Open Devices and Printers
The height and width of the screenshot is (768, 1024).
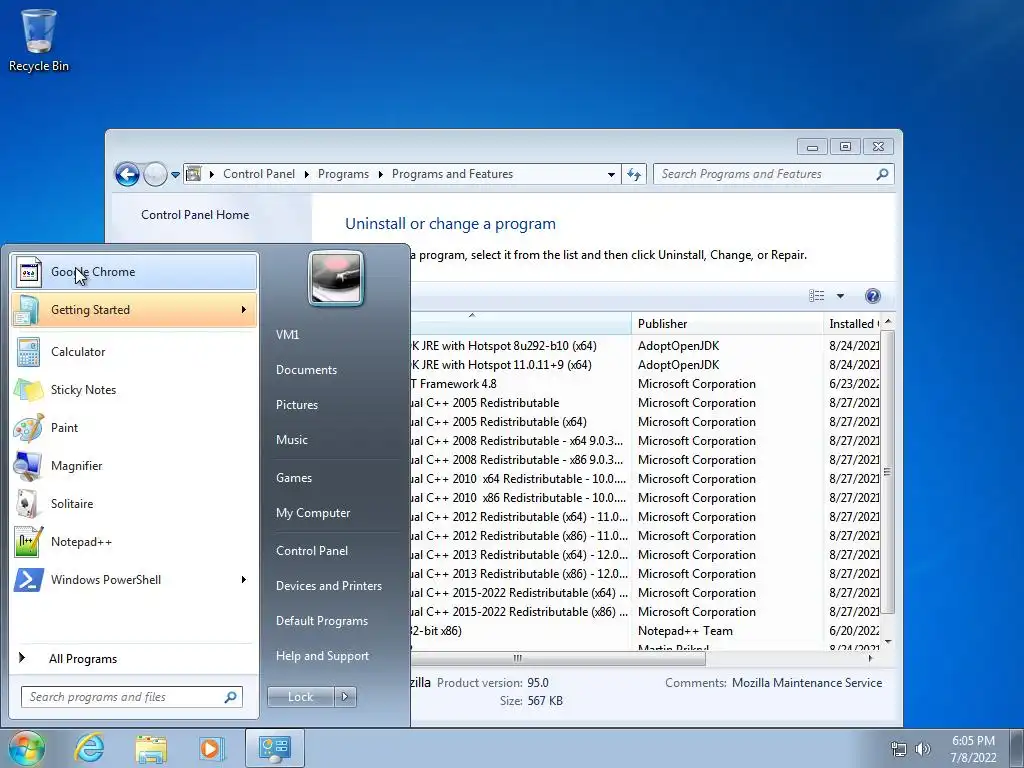tap(328, 586)
